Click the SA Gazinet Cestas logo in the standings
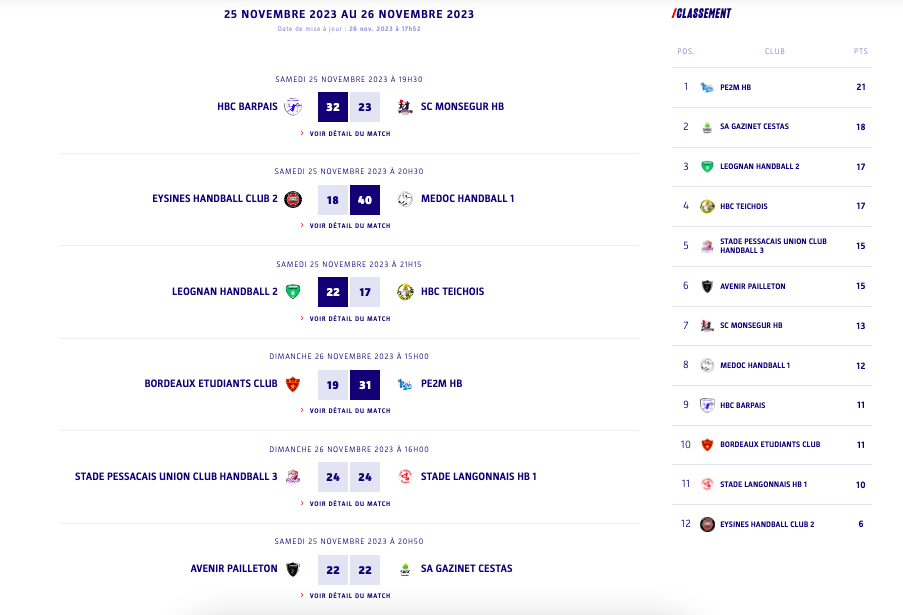Image resolution: width=903 pixels, height=615 pixels. (707, 127)
